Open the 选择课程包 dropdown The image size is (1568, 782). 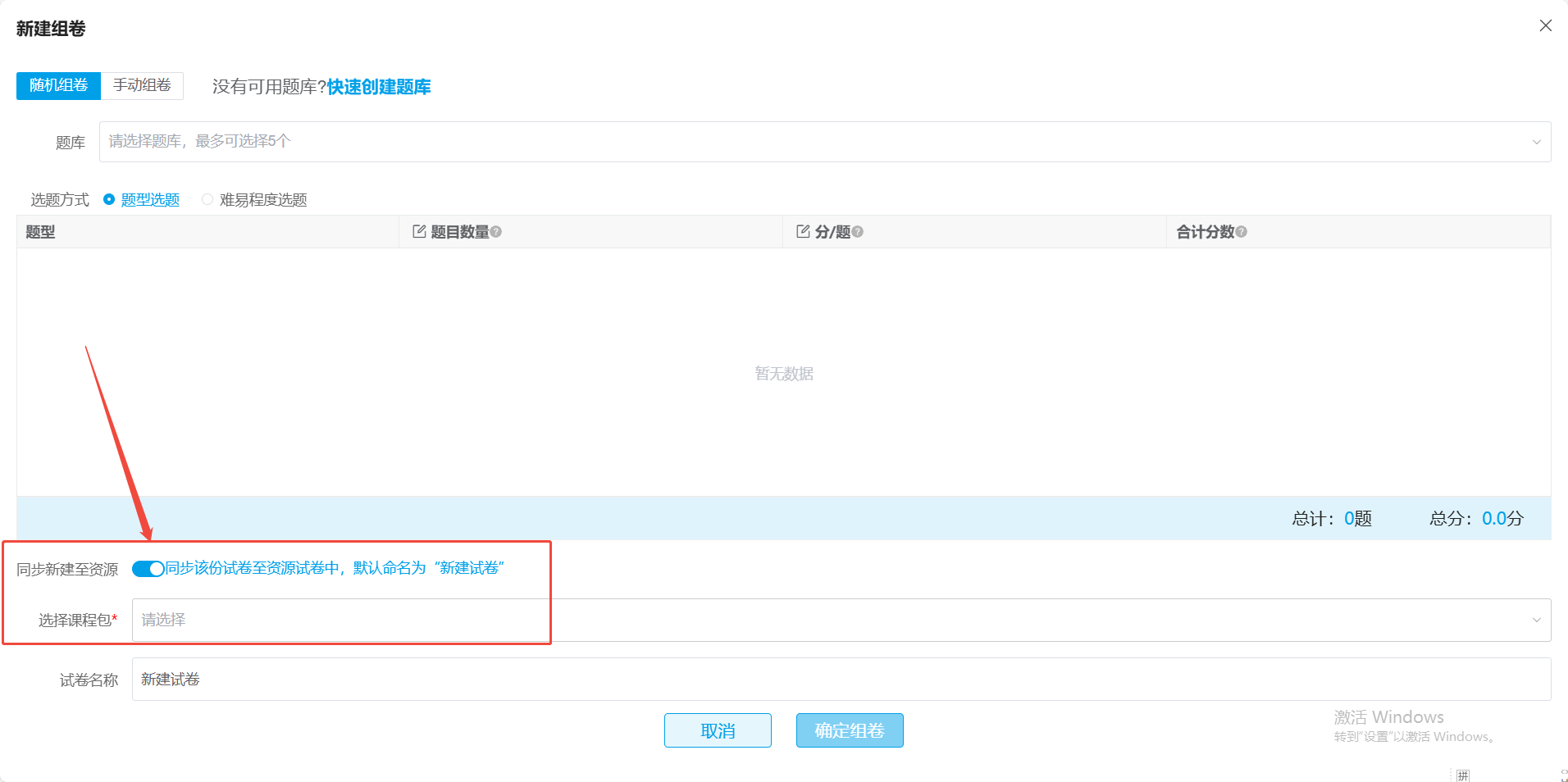point(841,620)
